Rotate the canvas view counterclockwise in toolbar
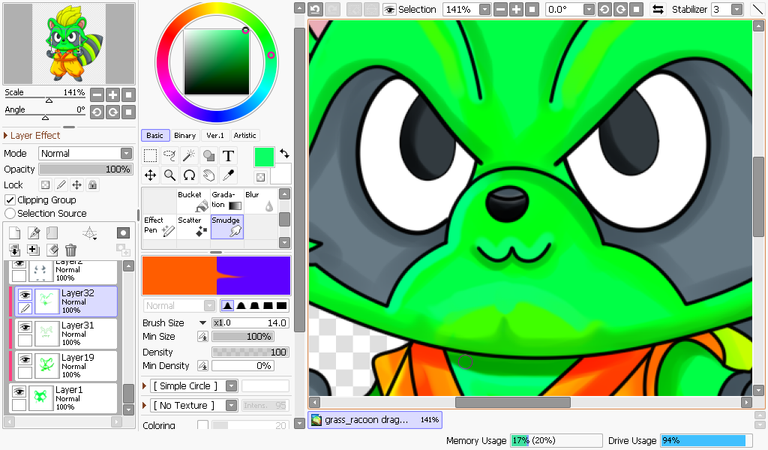 [x=605, y=9]
